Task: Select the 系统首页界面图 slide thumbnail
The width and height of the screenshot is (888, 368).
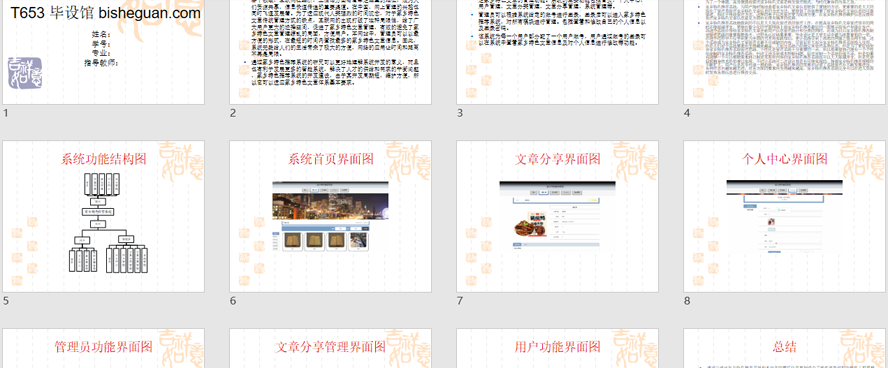Action: (331, 216)
